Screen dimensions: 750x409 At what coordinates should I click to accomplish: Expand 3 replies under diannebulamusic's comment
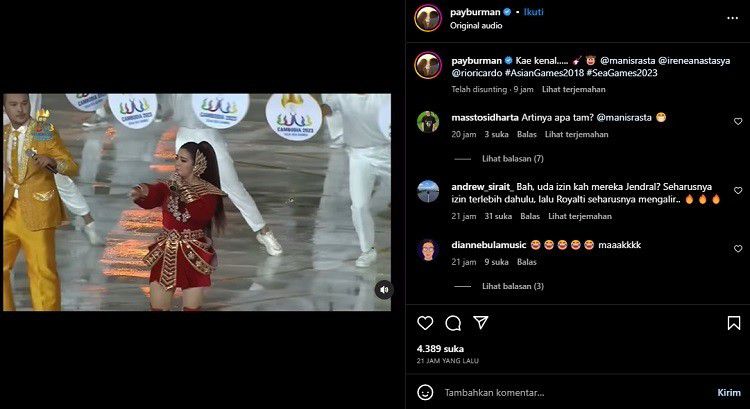click(512, 286)
